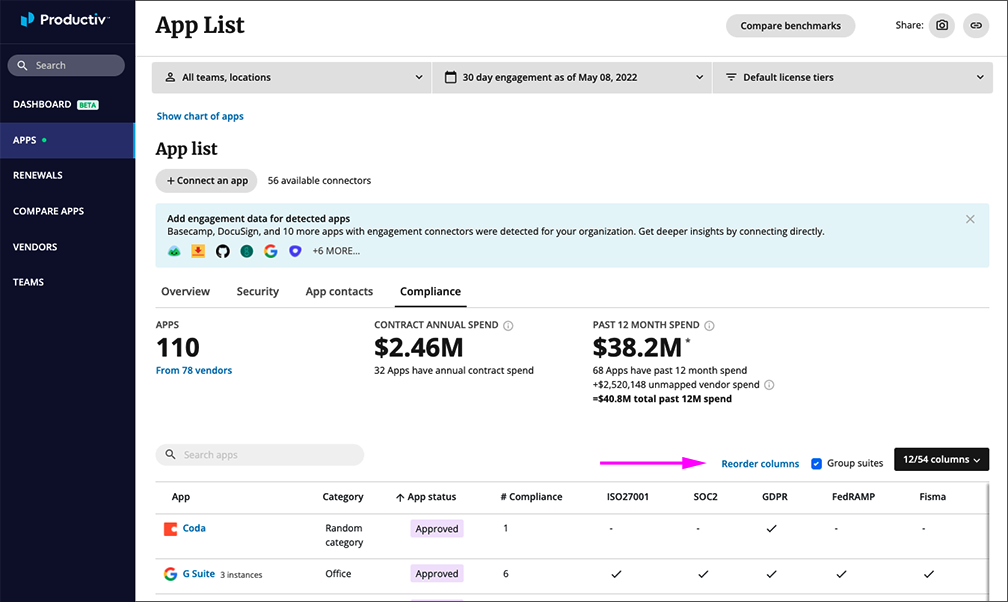Screen dimensions: 1008x602
Task: Click info icon beside Contract Annual Spend
Action: click(508, 326)
